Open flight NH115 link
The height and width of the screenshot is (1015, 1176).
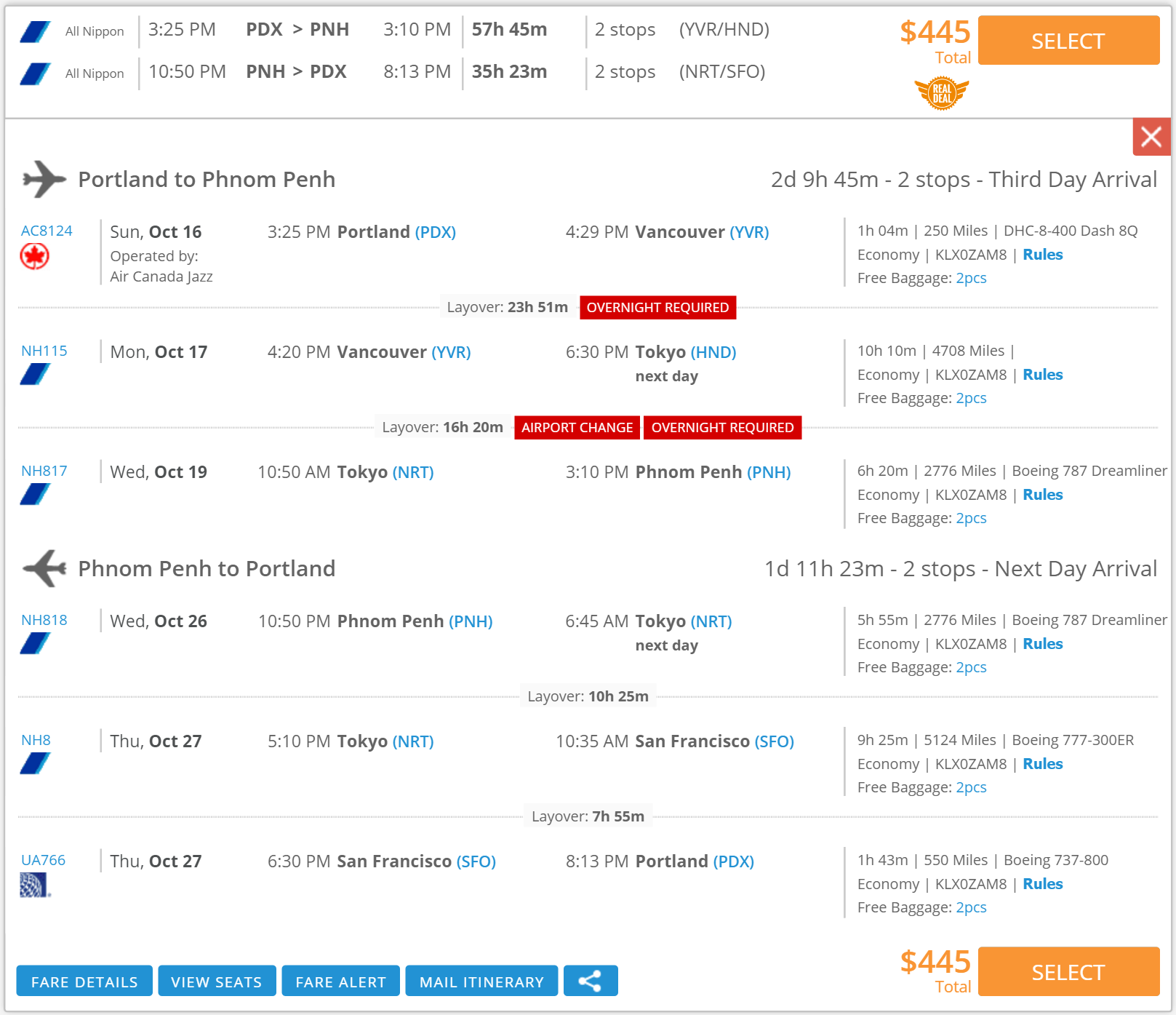click(x=44, y=351)
